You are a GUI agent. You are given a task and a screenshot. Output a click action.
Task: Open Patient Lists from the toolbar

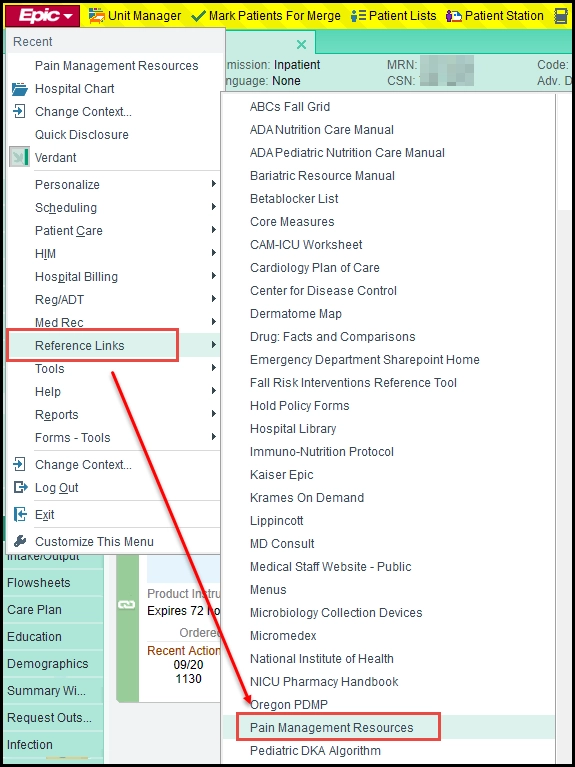click(358, 16)
